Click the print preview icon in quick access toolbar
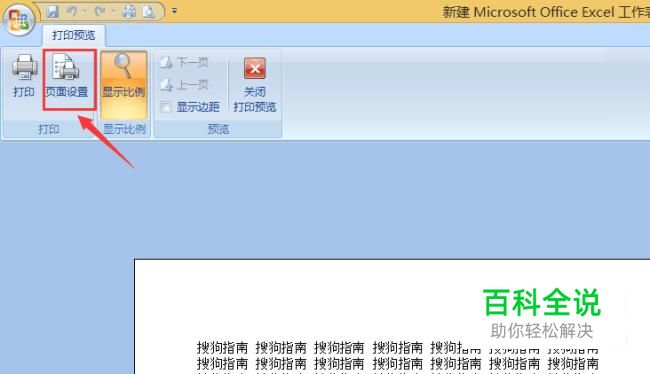Viewport: 650px width, 374px height. click(148, 12)
